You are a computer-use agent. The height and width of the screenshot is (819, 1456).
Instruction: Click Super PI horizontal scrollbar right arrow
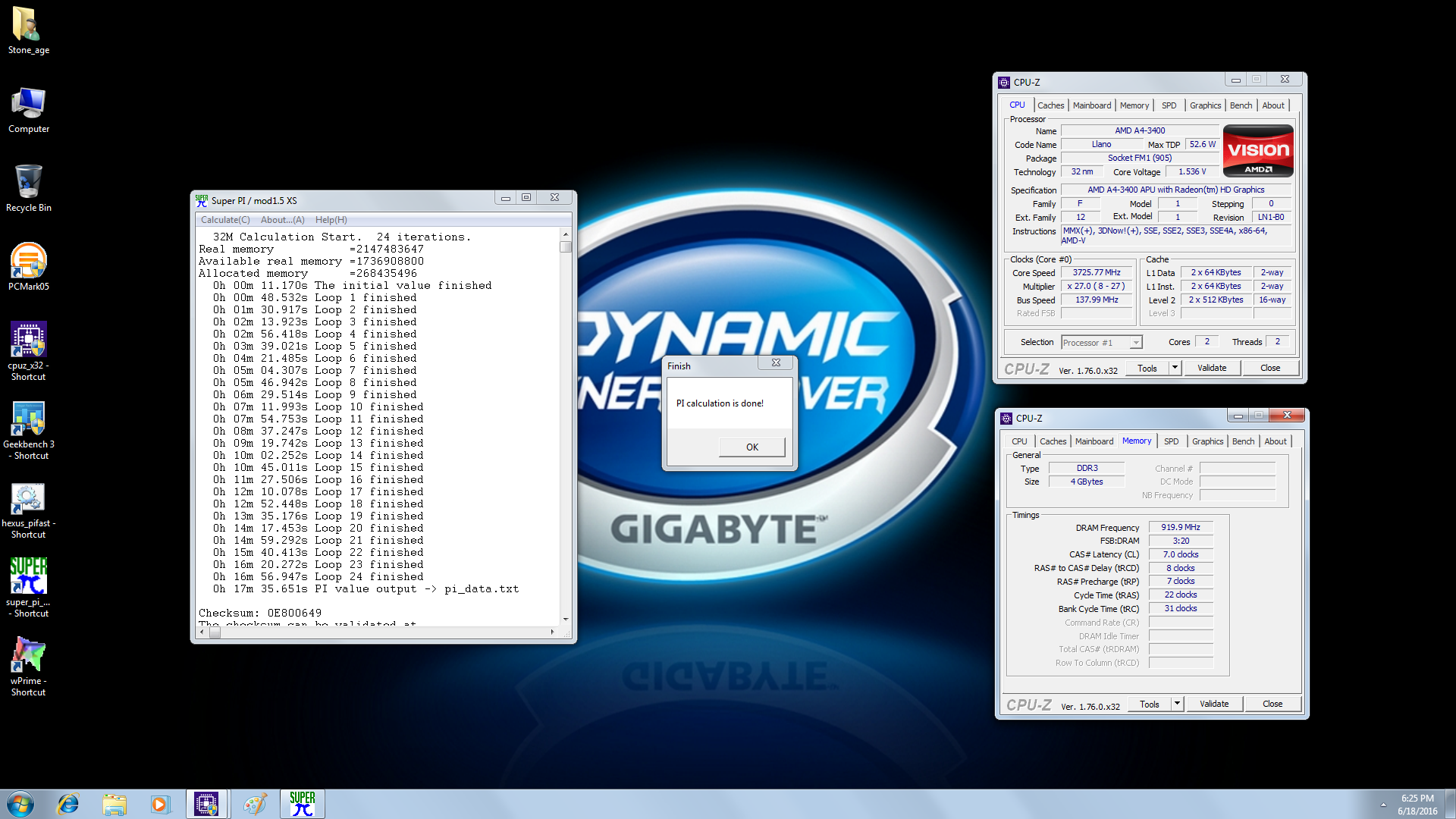(552, 631)
